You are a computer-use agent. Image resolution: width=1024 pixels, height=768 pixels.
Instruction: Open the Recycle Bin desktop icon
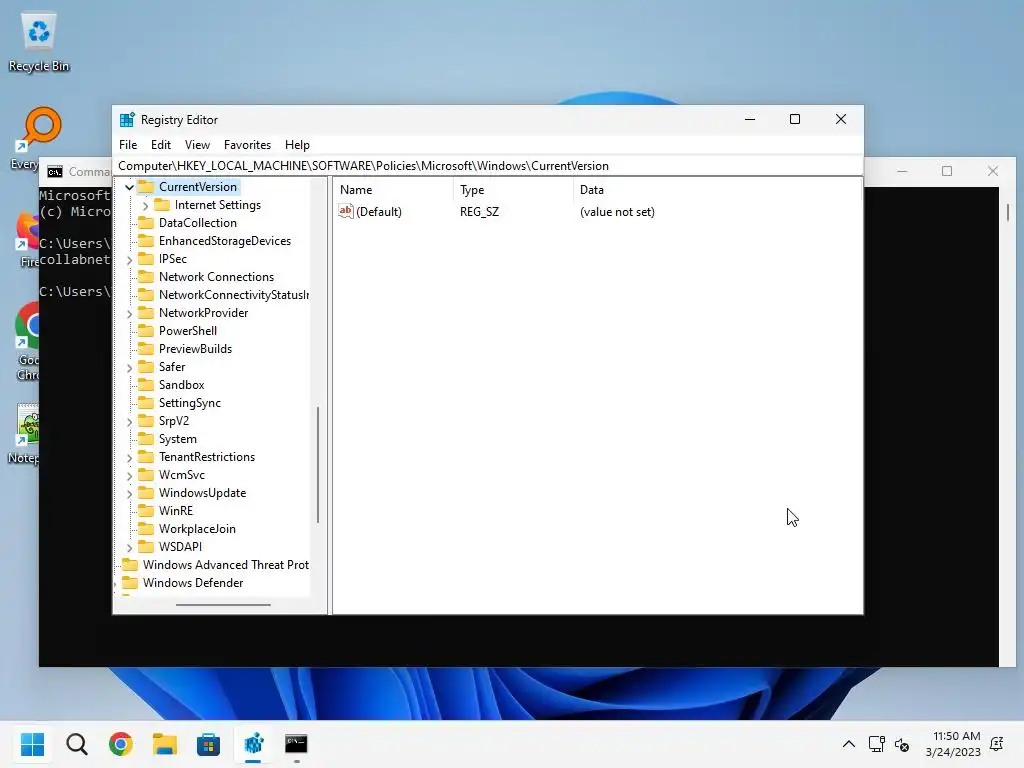tap(39, 42)
